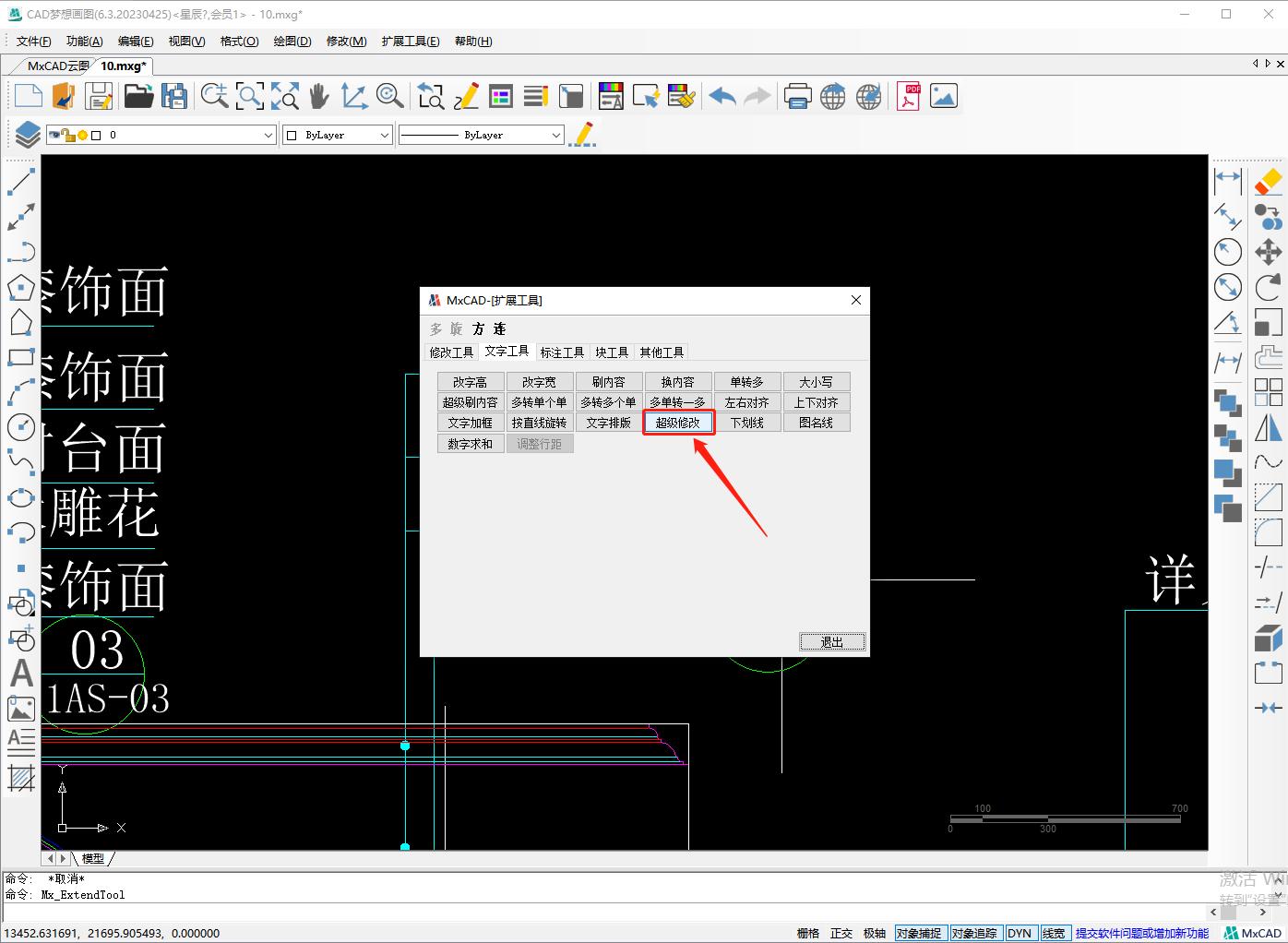Toggle 正交 ortho mode in status bar
The image size is (1288, 943).
pos(841,933)
